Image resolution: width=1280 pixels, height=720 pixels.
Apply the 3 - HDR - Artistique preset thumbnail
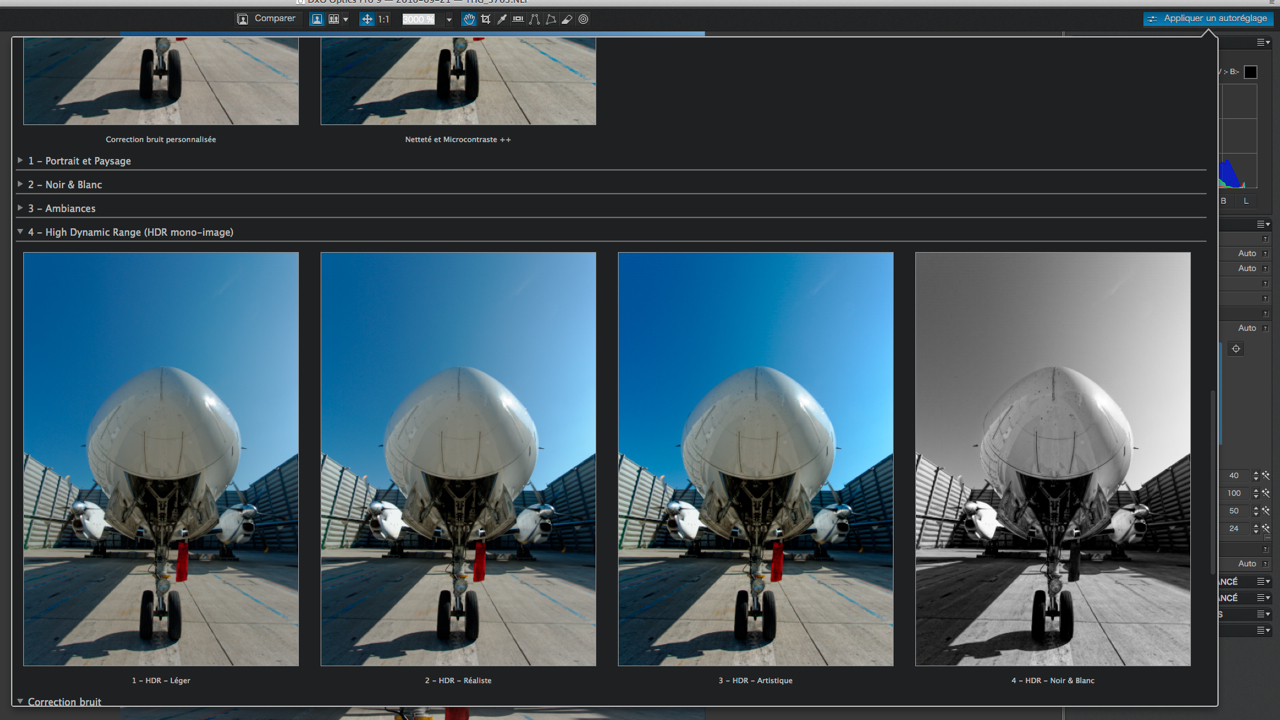756,459
